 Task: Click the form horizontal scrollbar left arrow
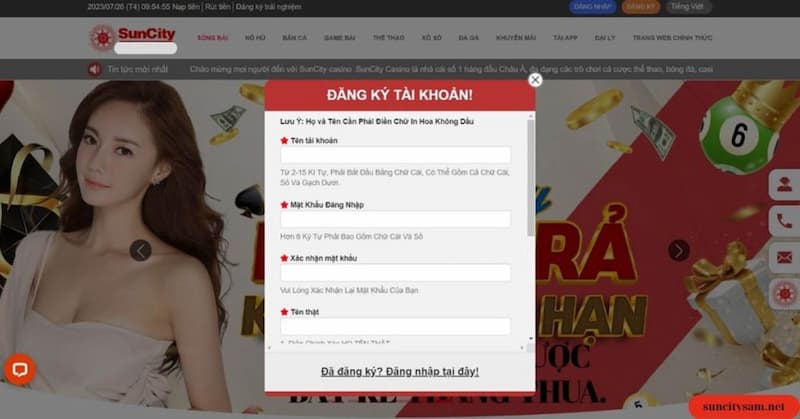(x=269, y=348)
